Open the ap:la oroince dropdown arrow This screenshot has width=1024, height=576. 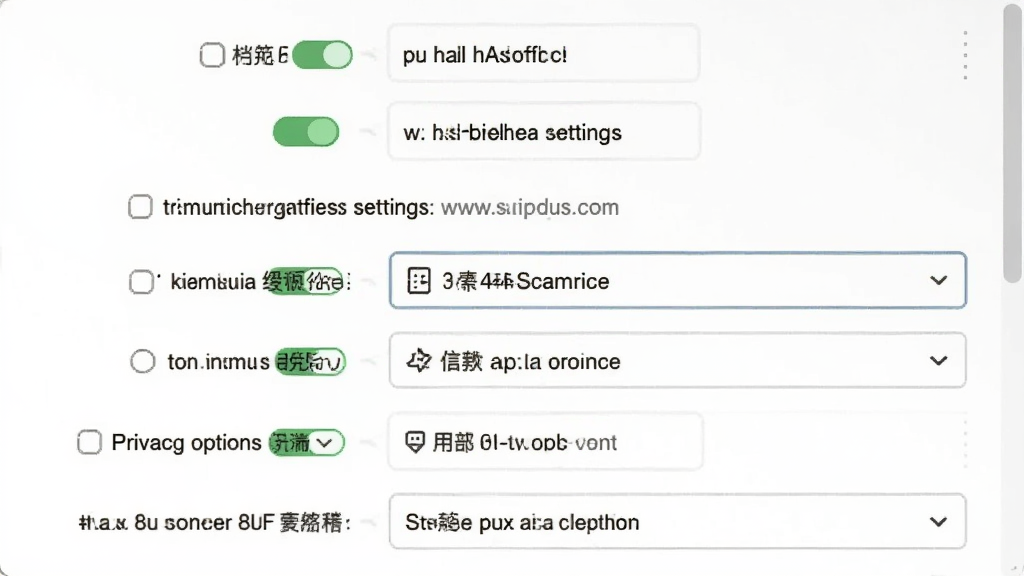click(x=938, y=360)
